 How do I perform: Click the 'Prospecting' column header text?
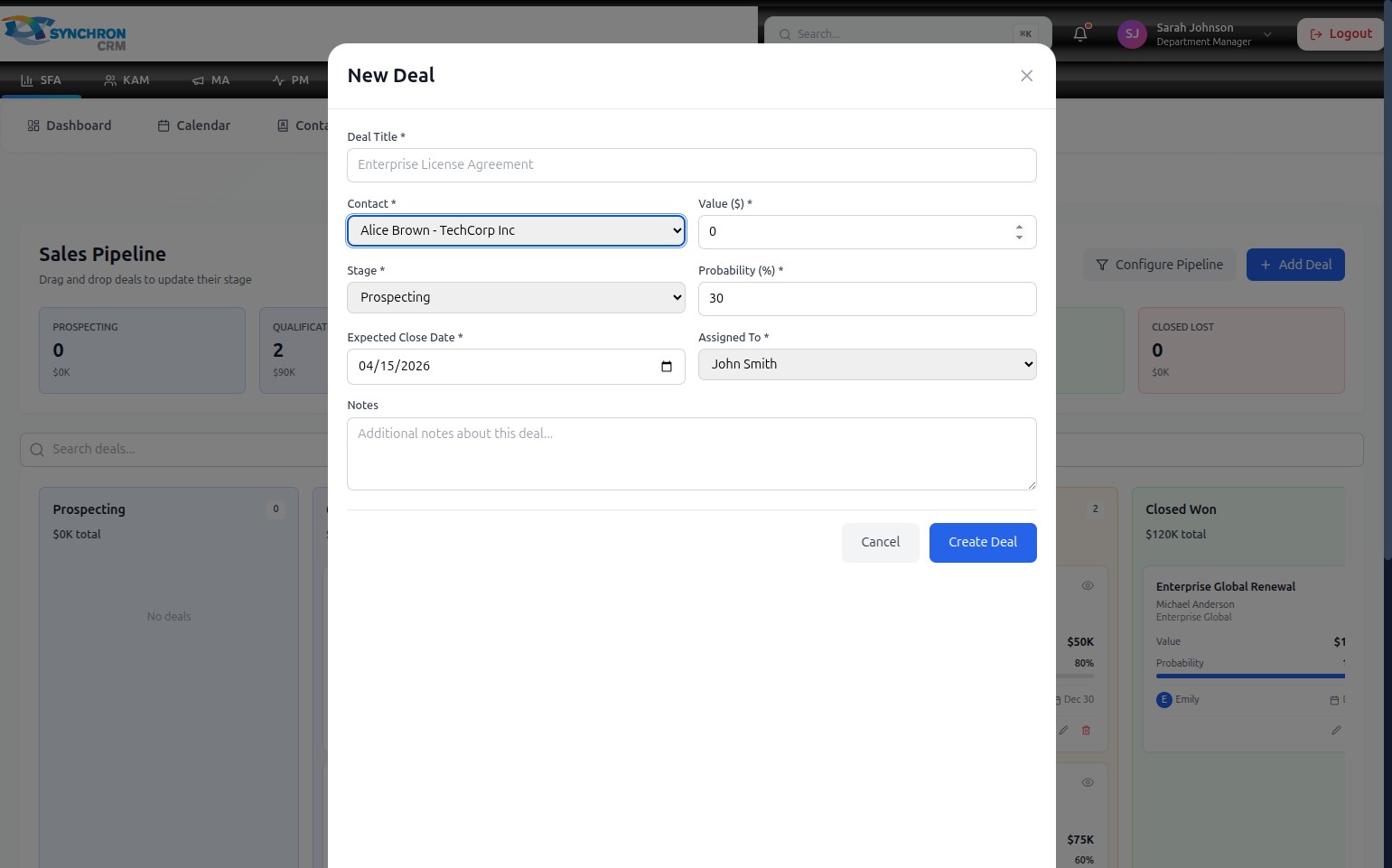click(x=89, y=510)
